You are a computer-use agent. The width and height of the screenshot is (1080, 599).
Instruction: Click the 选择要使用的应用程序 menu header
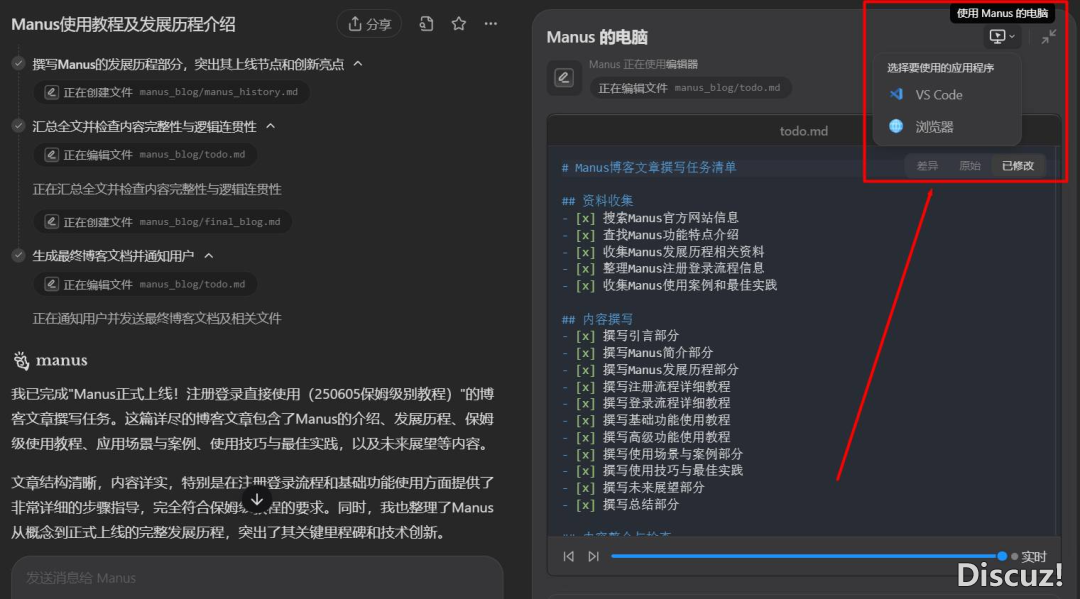pos(940,67)
